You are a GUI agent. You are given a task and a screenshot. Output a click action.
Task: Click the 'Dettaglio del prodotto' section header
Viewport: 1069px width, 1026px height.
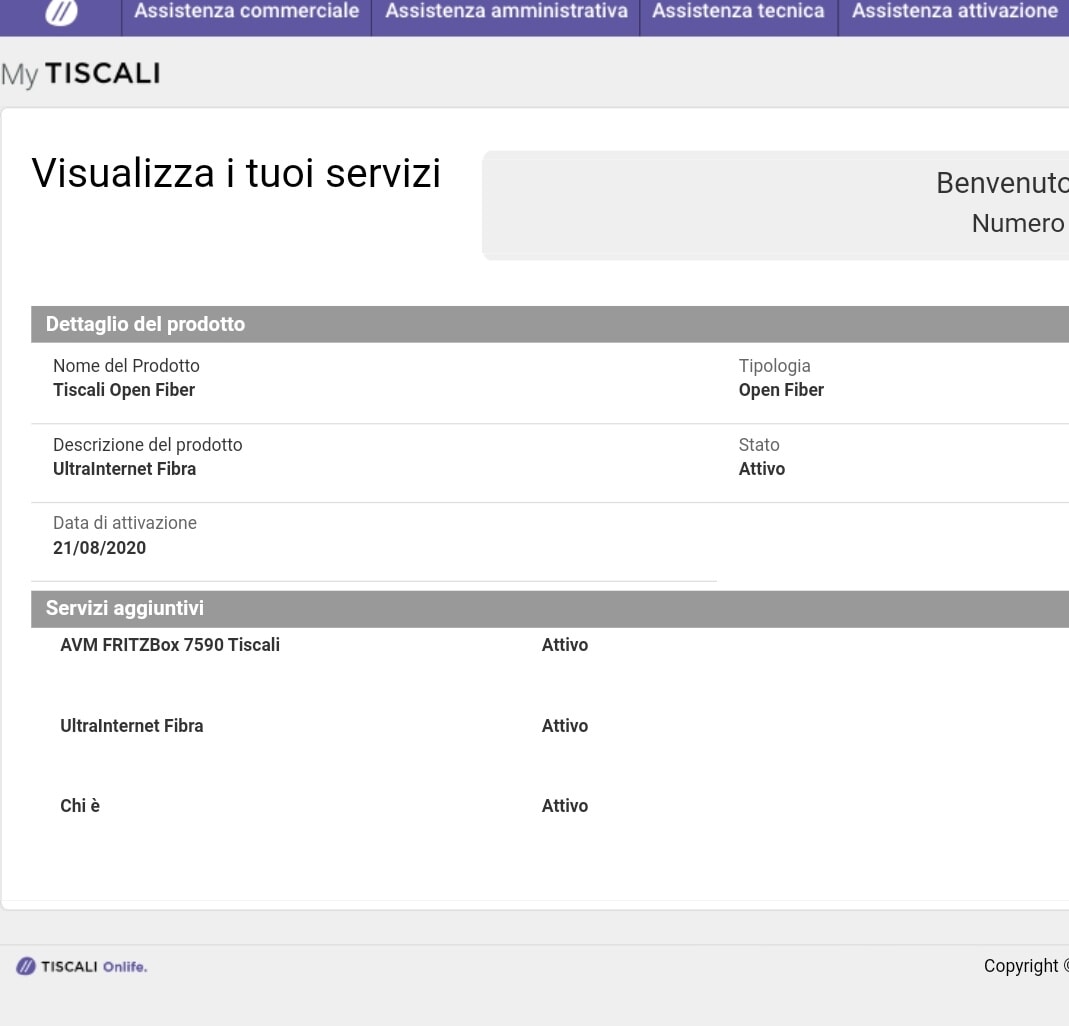[x=549, y=324]
